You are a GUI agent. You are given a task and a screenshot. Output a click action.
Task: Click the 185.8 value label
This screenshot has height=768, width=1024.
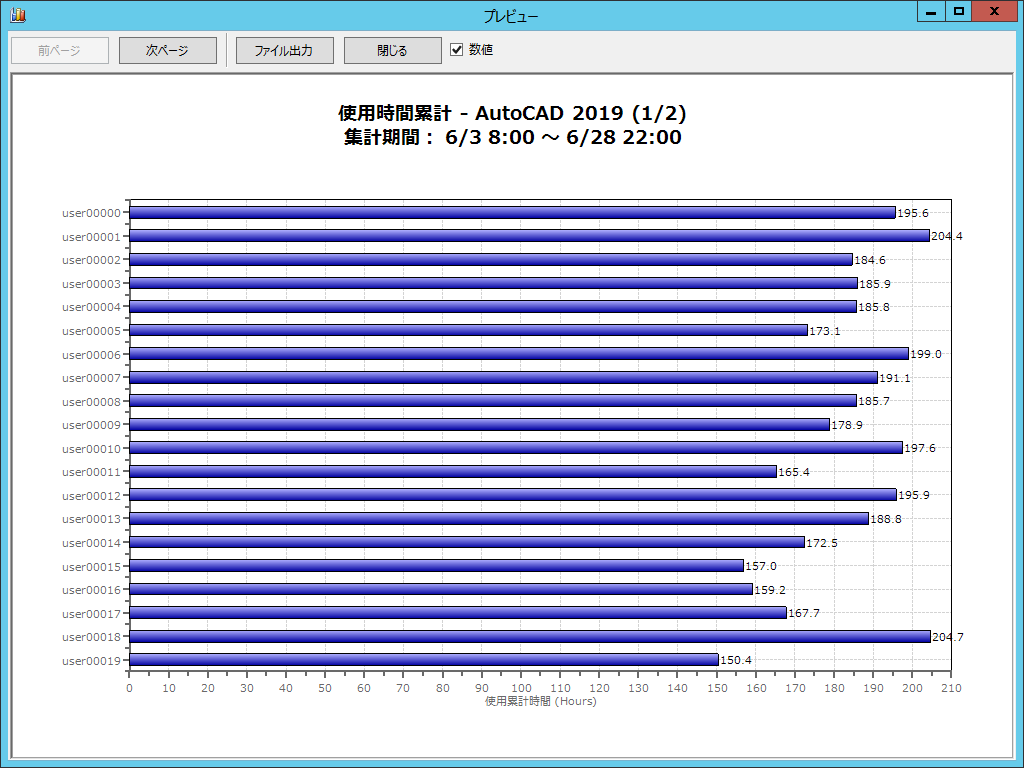pos(874,307)
